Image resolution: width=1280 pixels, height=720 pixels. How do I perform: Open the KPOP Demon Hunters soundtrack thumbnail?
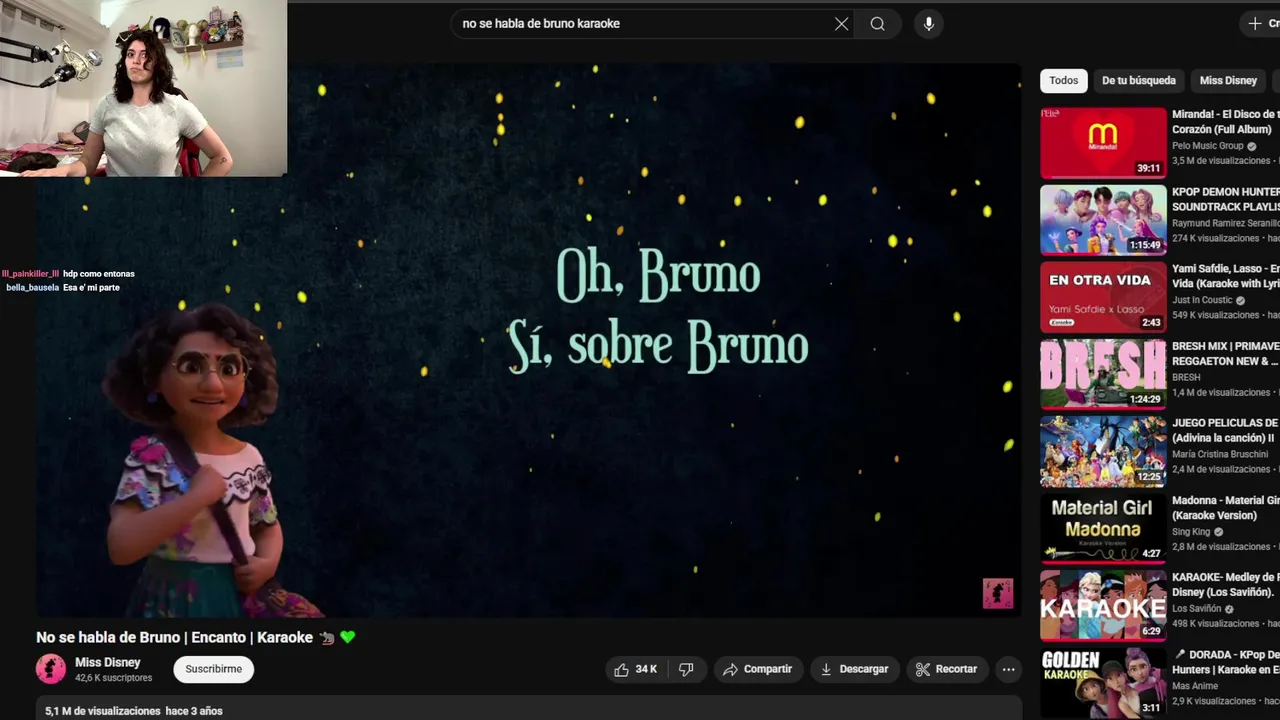click(1103, 220)
